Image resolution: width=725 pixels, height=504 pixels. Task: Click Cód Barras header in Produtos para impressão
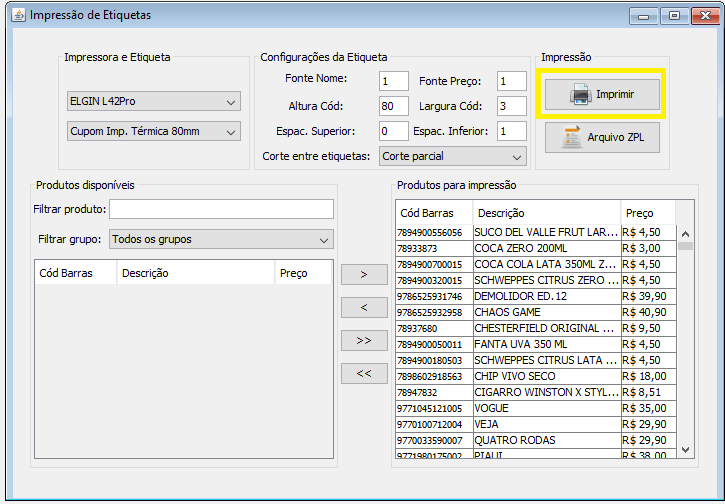[x=434, y=213]
